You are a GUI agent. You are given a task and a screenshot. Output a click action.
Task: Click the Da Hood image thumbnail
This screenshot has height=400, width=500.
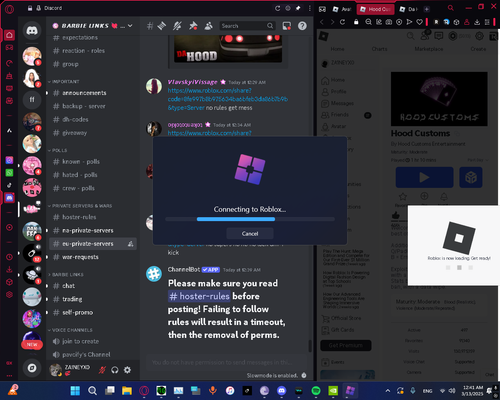[228, 49]
